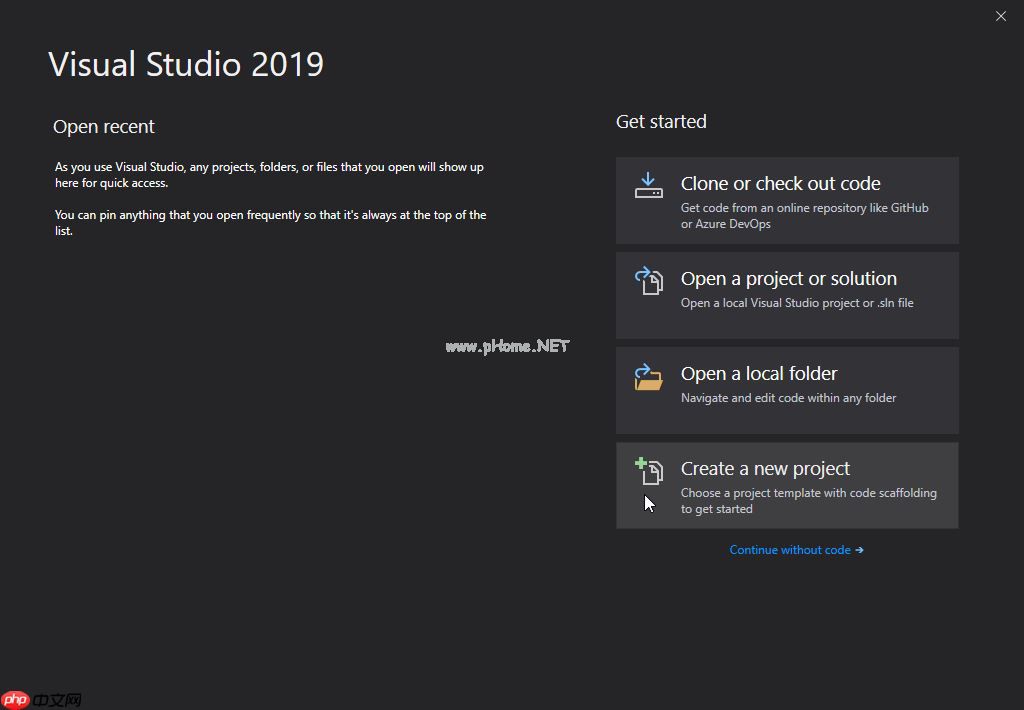
Task: Start with the "Create a new project" title
Action: (x=765, y=469)
